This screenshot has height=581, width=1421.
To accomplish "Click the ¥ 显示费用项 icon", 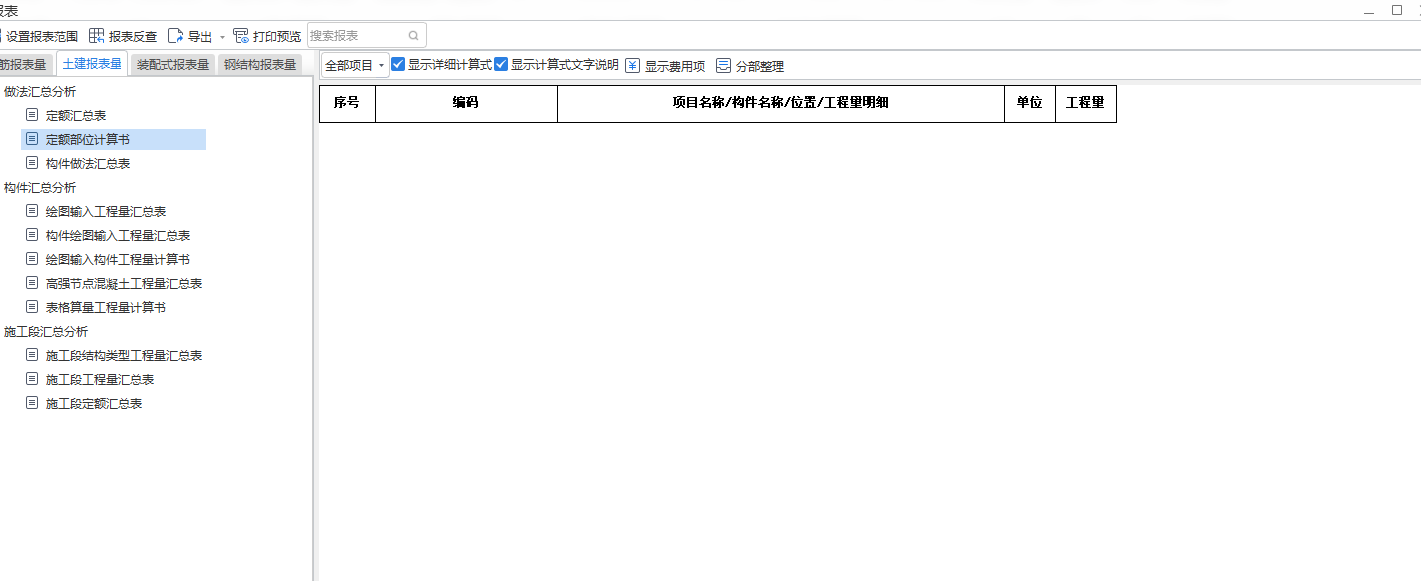I will click(633, 64).
